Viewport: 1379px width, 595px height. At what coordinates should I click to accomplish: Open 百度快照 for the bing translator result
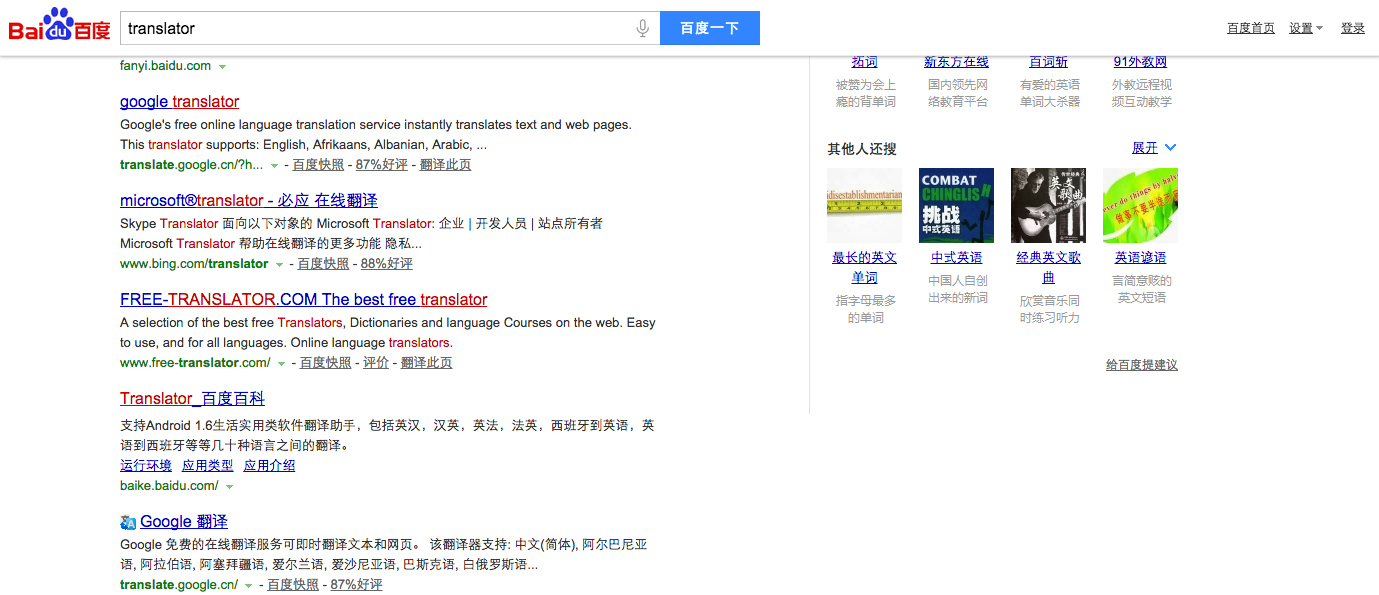[x=323, y=263]
